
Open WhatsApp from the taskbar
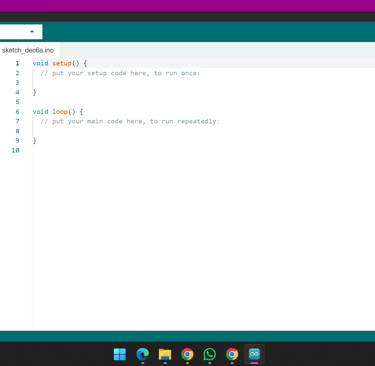tap(209, 354)
